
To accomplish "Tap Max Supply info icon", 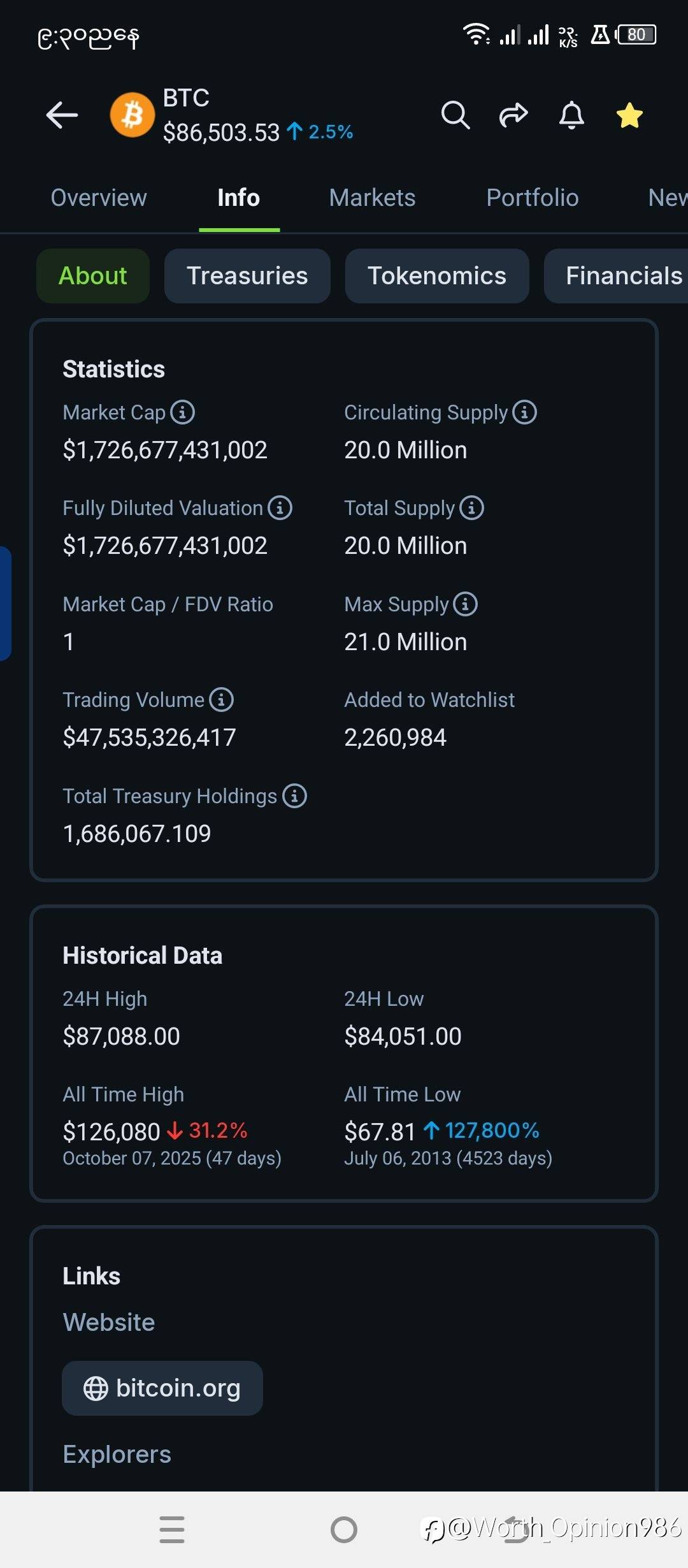I will coord(466,604).
